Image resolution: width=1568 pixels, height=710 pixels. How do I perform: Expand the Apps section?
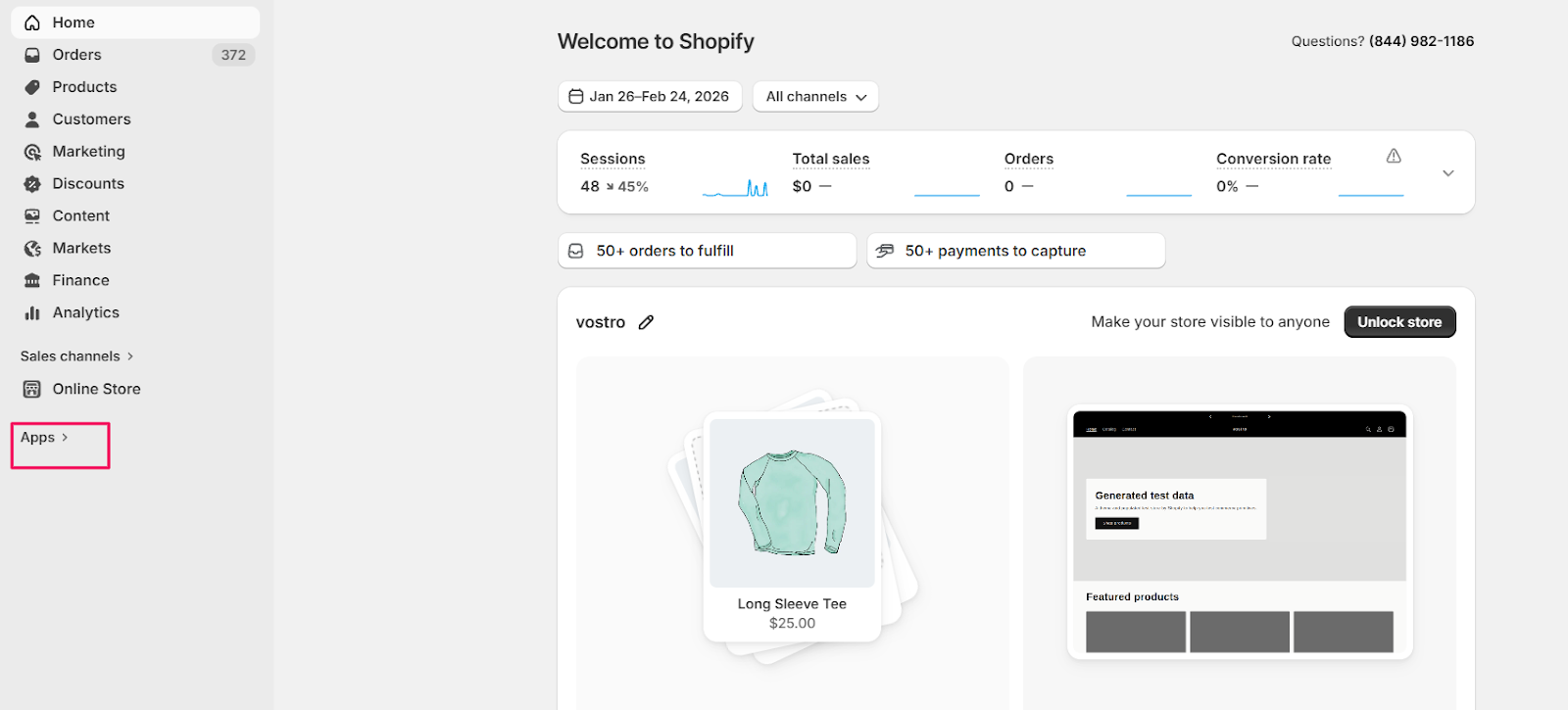(x=44, y=438)
